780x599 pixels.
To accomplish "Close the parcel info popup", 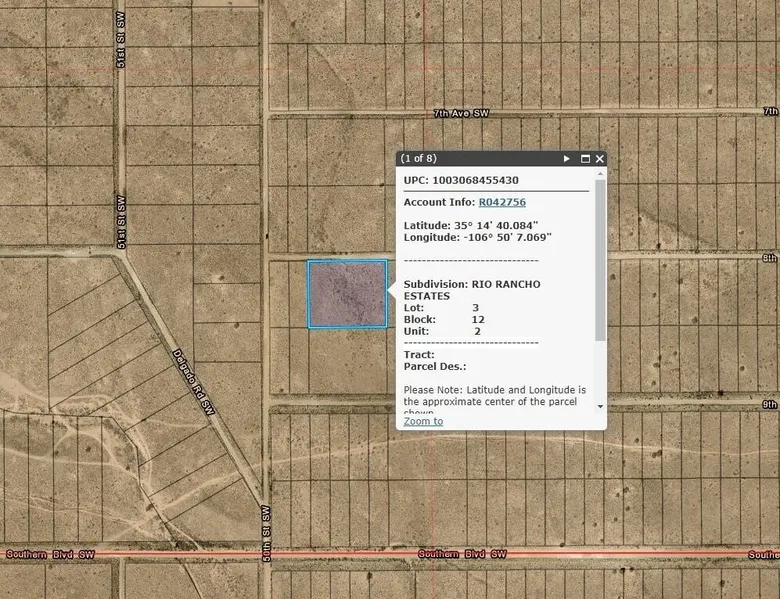I will [x=599, y=159].
